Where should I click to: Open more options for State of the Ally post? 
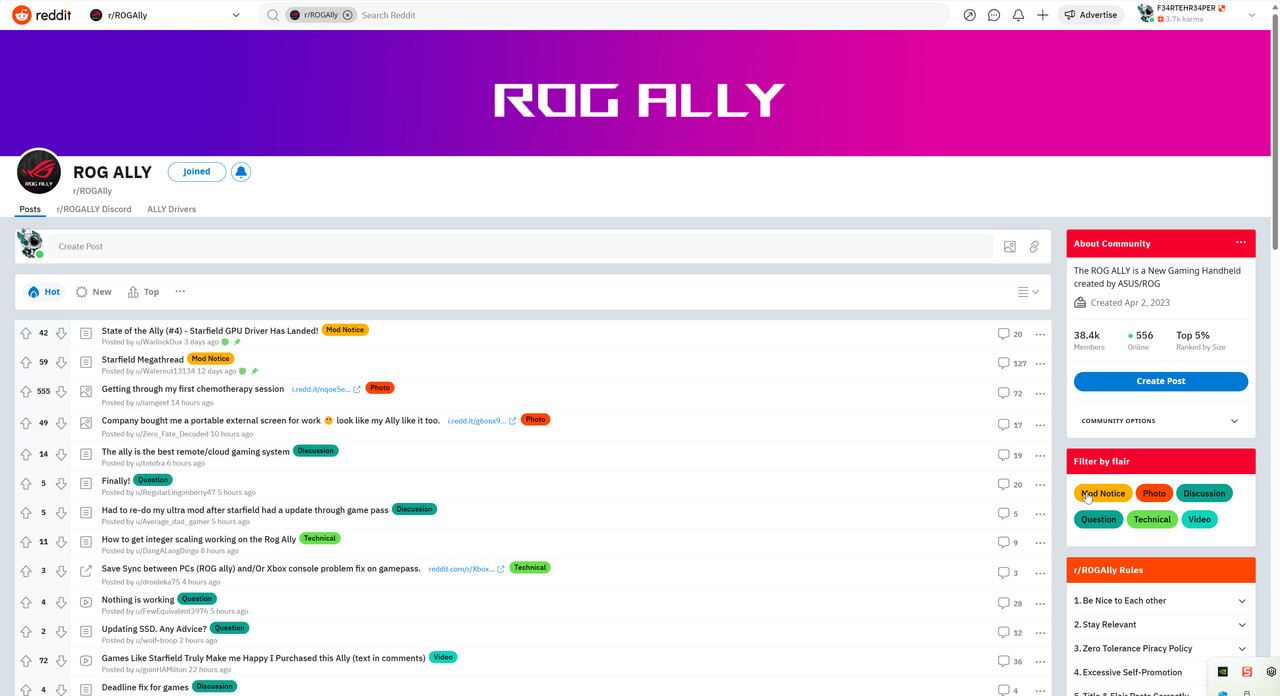(1040, 334)
